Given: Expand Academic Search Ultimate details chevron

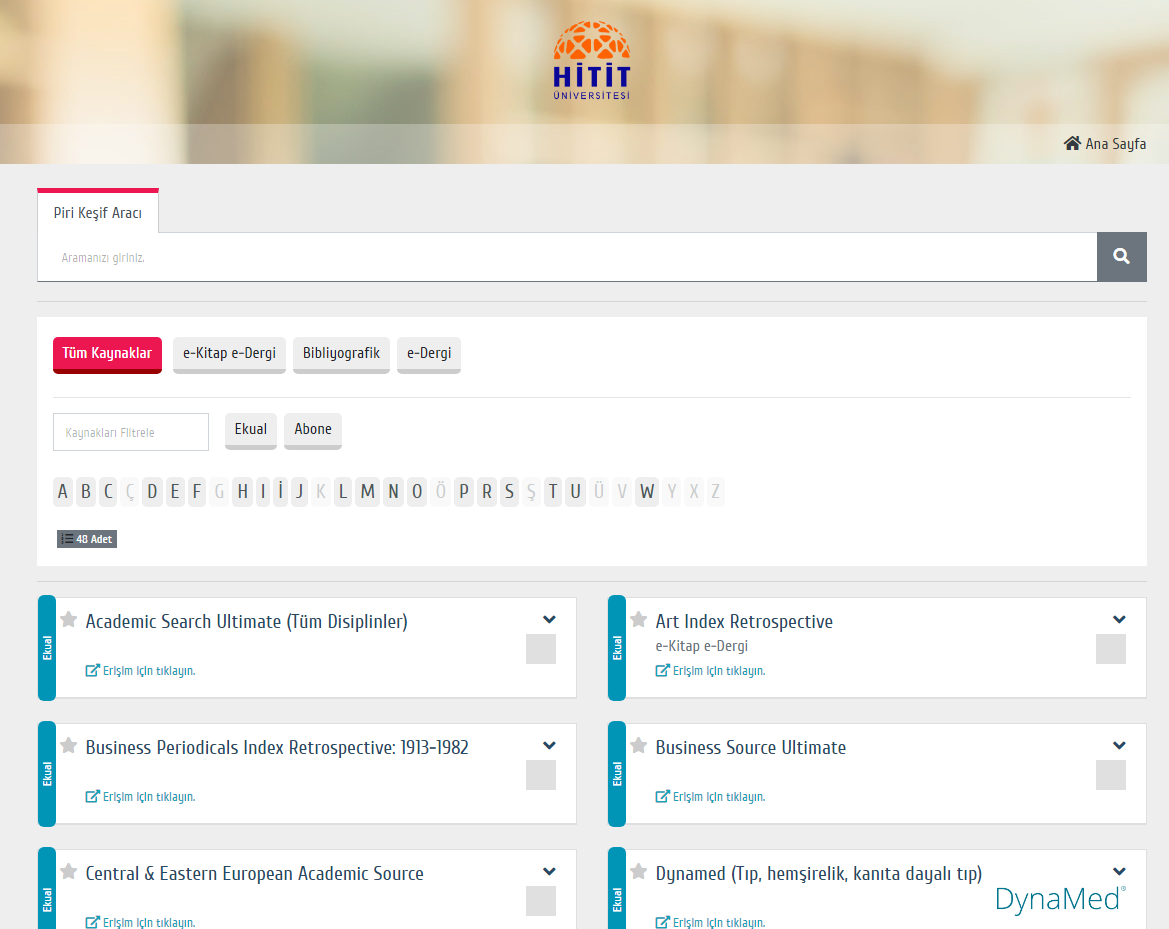Looking at the screenshot, I should tap(549, 620).
